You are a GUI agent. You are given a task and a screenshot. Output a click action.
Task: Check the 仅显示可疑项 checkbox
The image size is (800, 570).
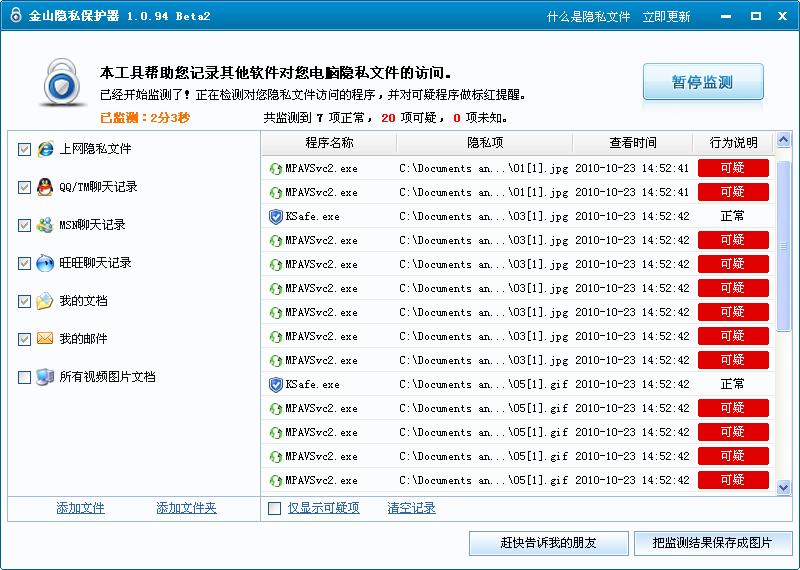pyautogui.click(x=274, y=508)
